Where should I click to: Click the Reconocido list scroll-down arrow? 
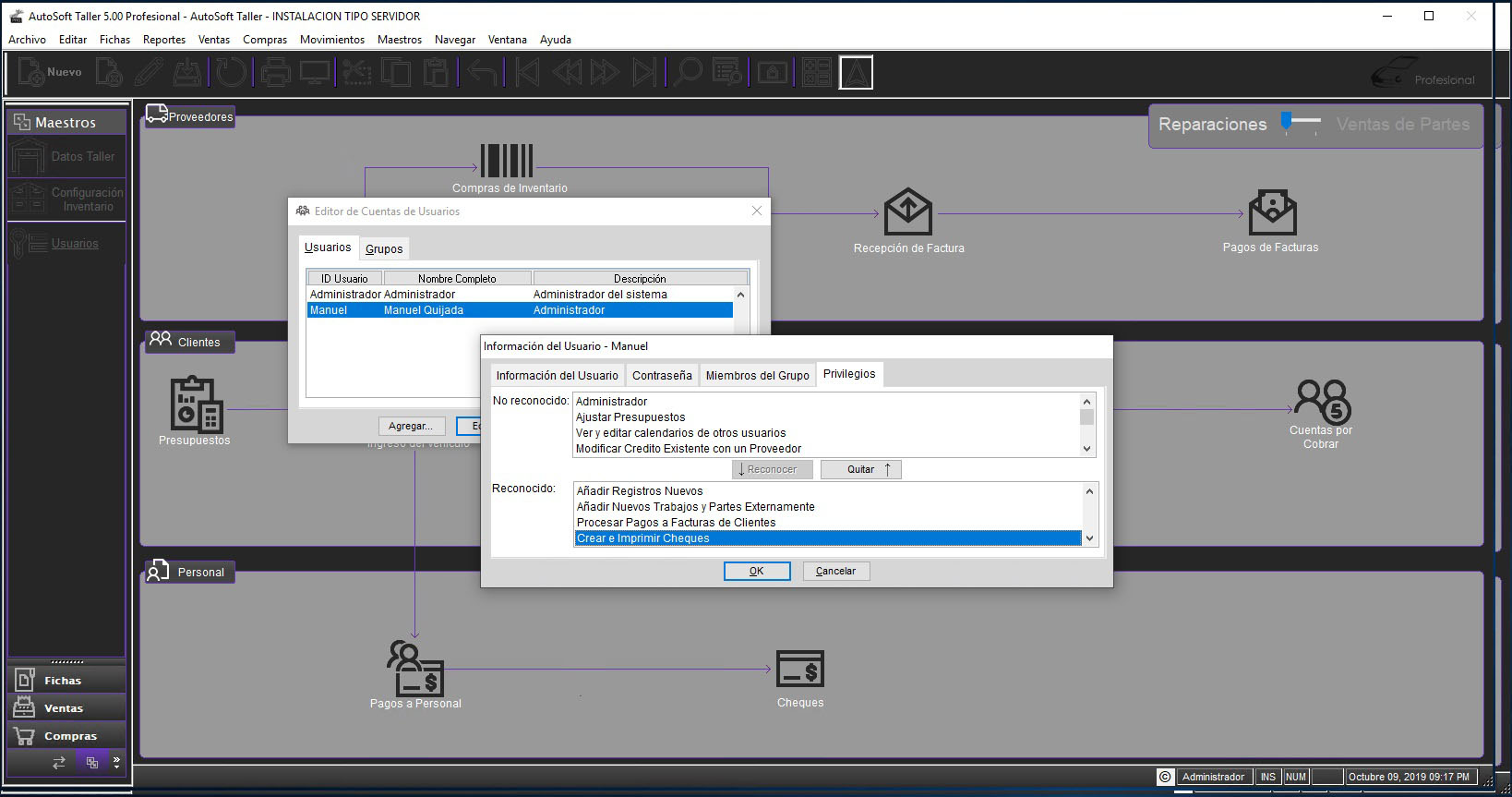1089,538
